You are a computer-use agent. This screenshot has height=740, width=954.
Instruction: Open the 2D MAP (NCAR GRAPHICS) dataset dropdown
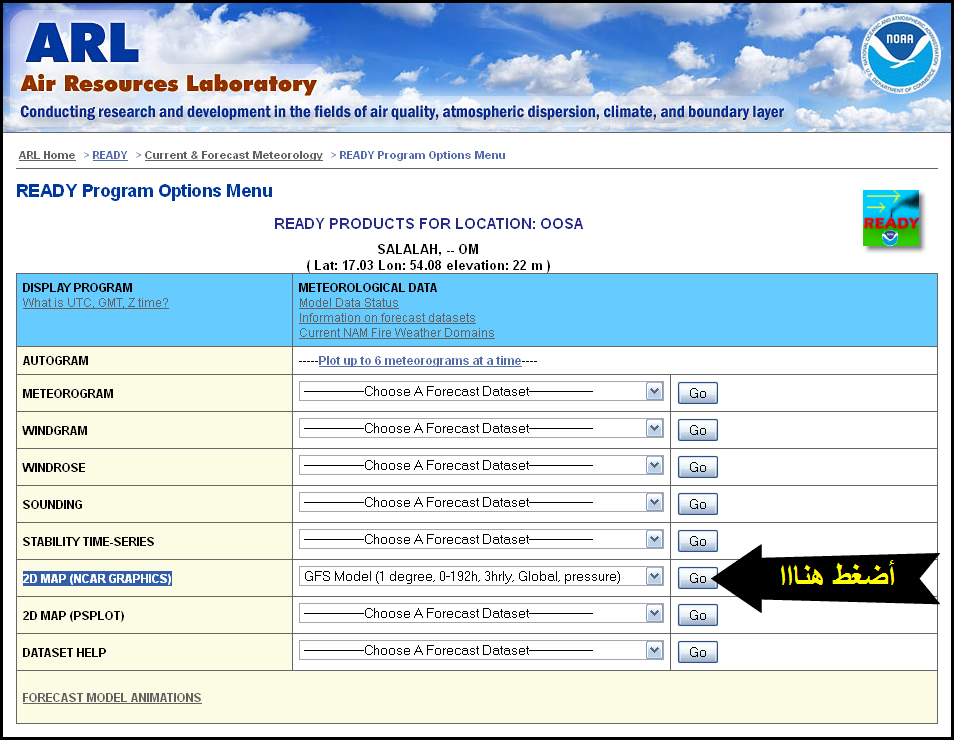481,577
